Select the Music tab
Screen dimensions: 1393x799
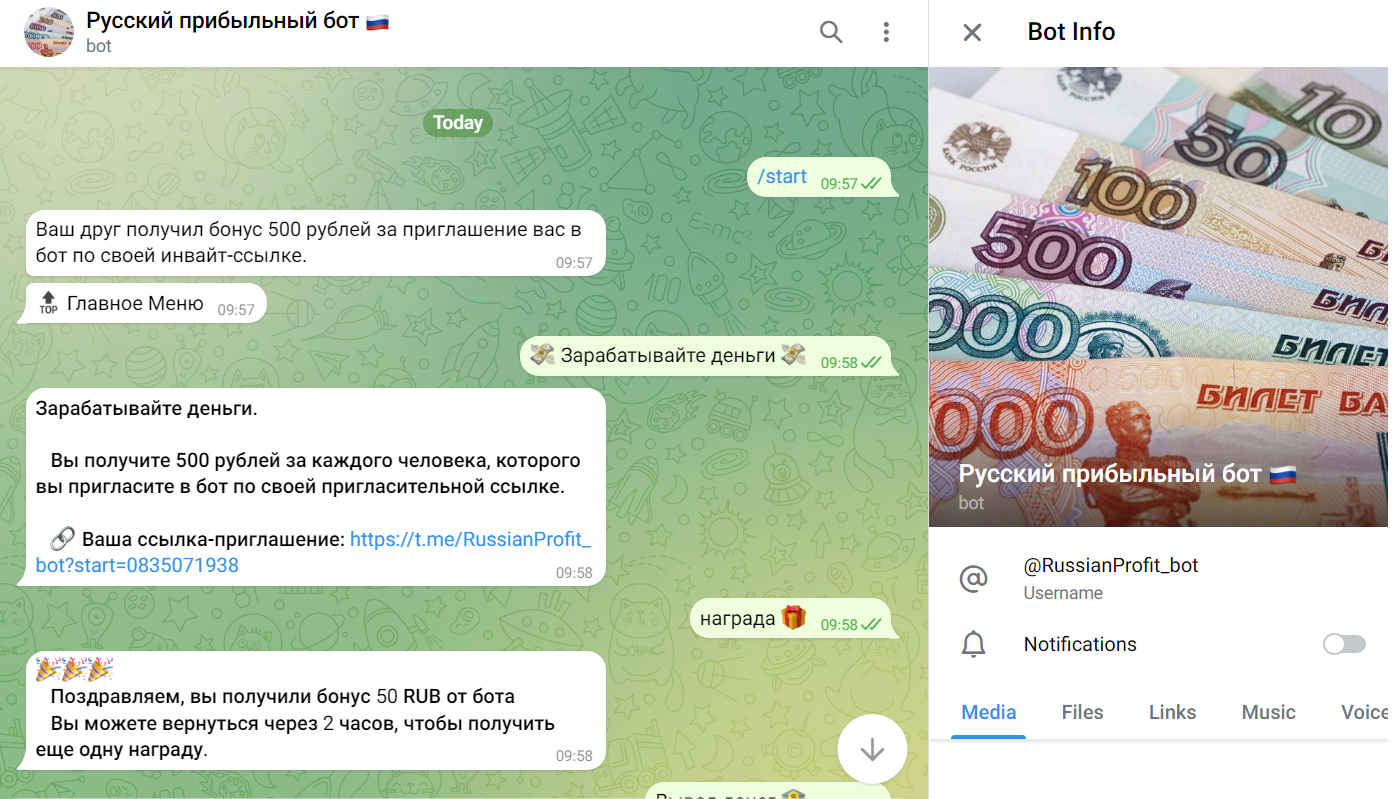click(1268, 712)
